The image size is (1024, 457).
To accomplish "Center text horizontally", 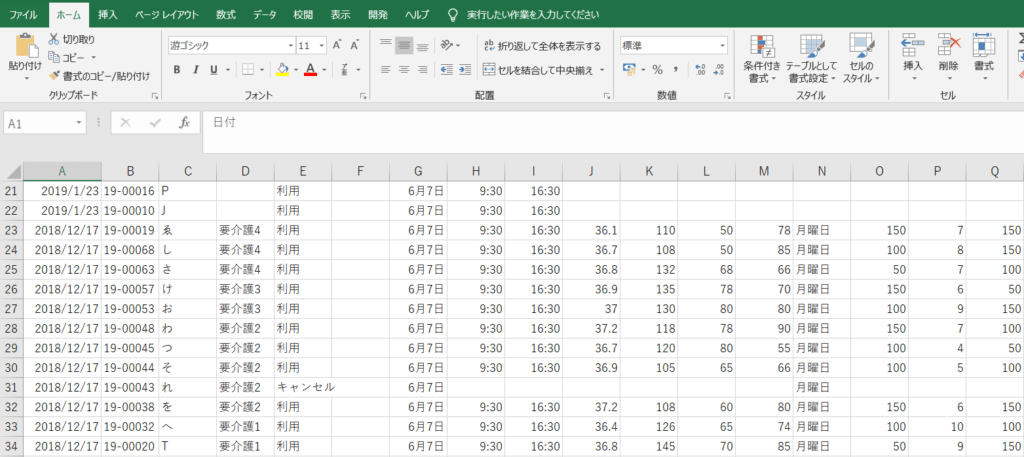I will point(404,69).
